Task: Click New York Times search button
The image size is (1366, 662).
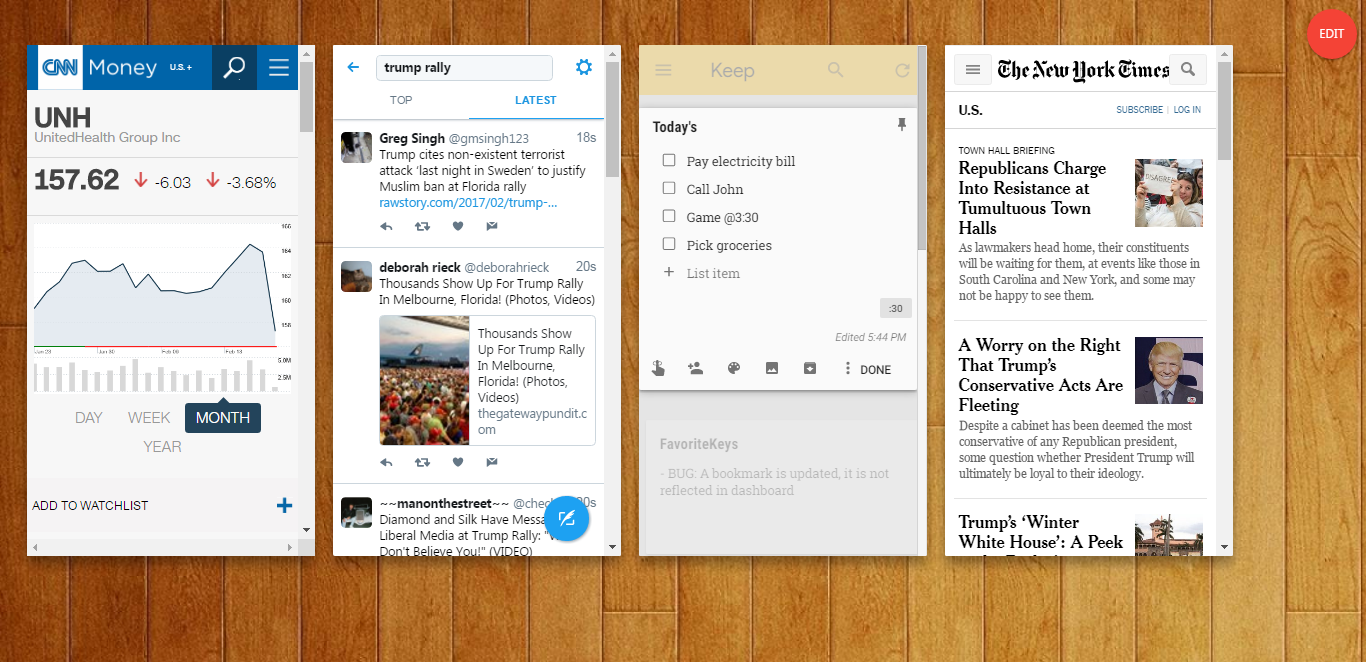Action: click(x=1188, y=69)
